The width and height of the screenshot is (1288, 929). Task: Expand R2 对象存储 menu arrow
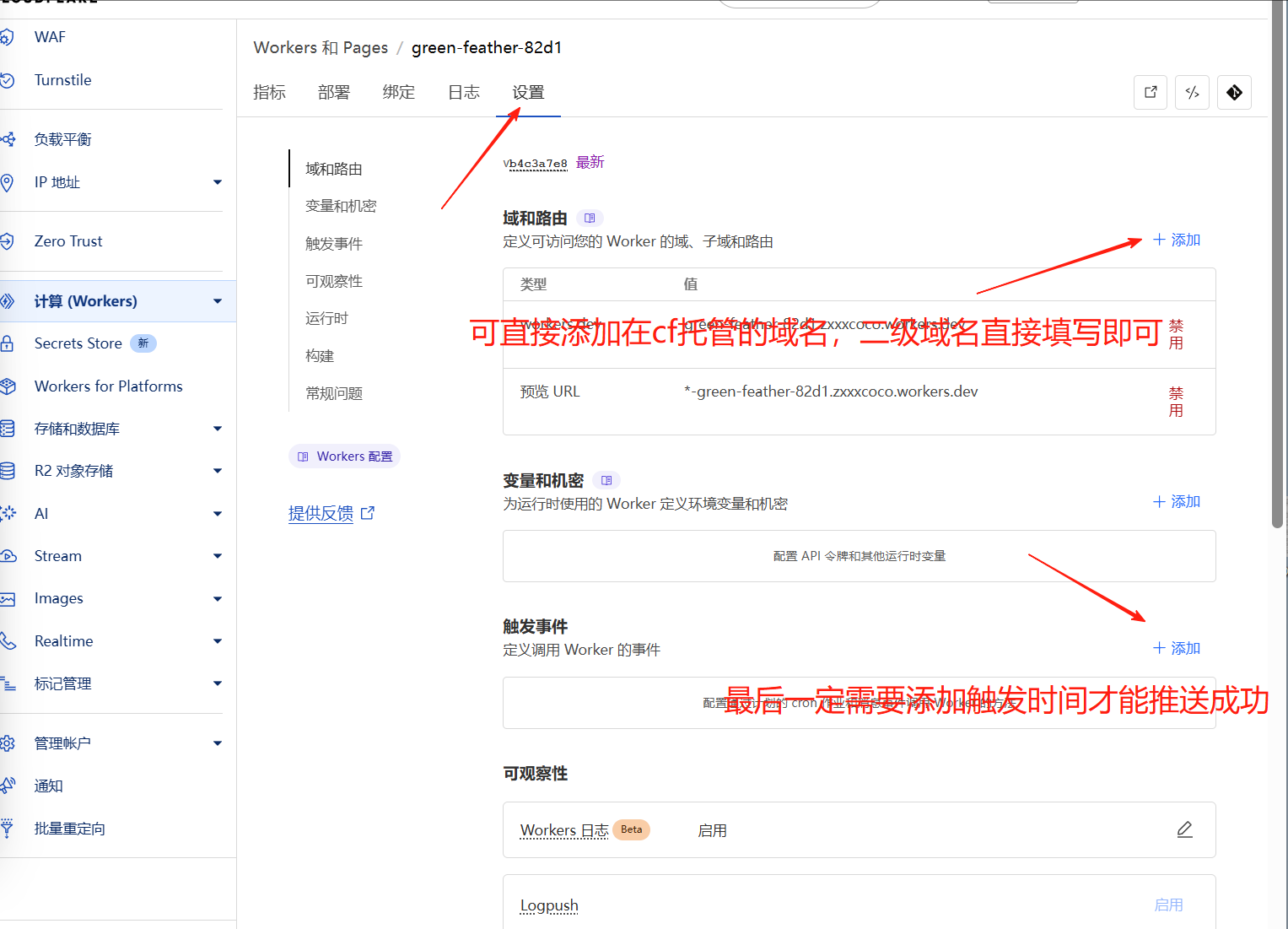pyautogui.click(x=218, y=471)
